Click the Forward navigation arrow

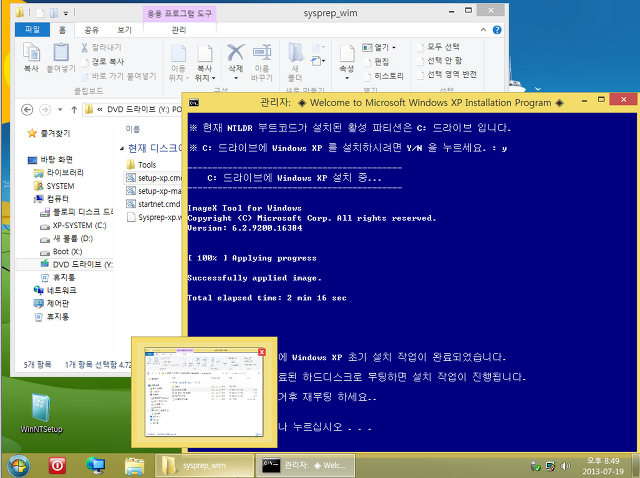coord(45,109)
